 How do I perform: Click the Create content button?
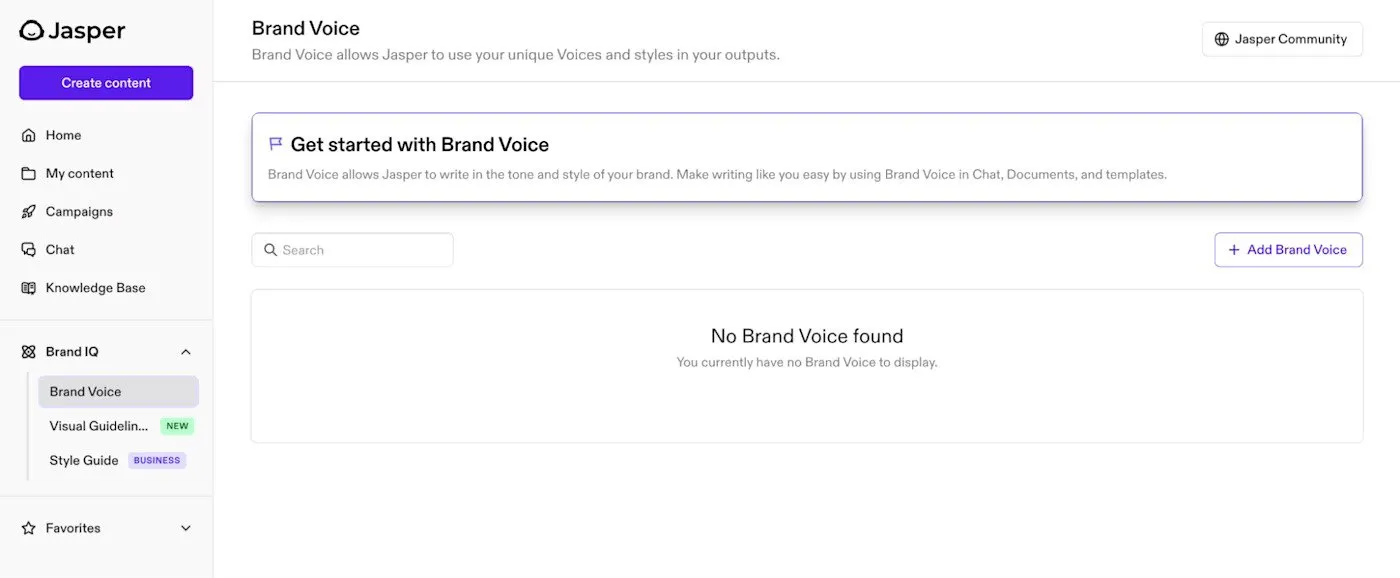pos(105,82)
